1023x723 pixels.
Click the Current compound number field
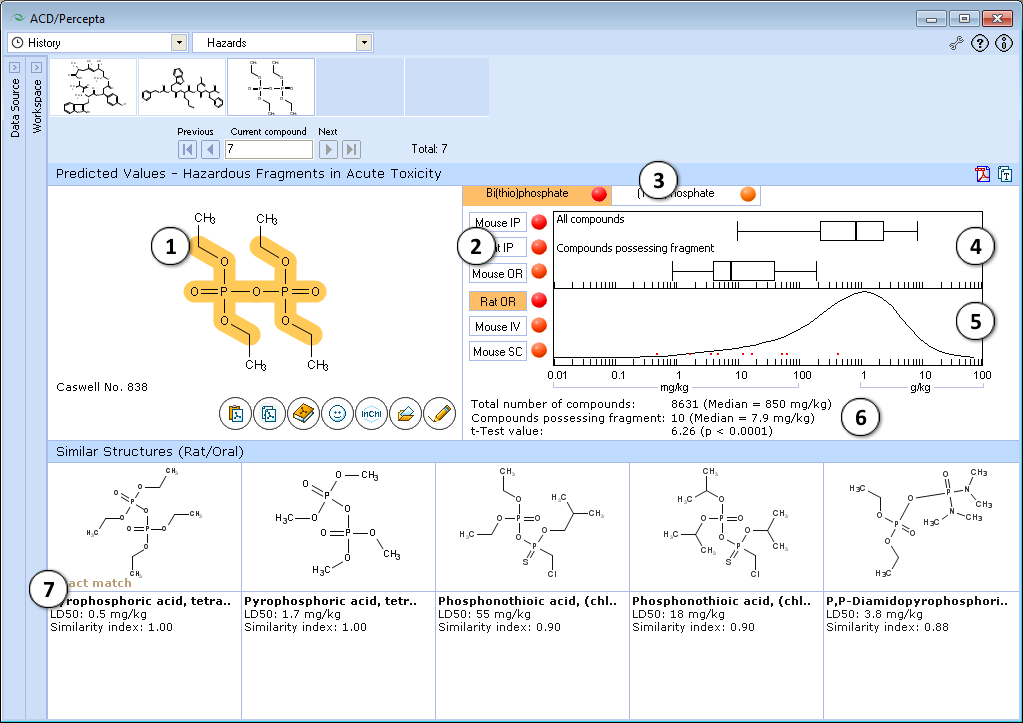click(x=269, y=149)
